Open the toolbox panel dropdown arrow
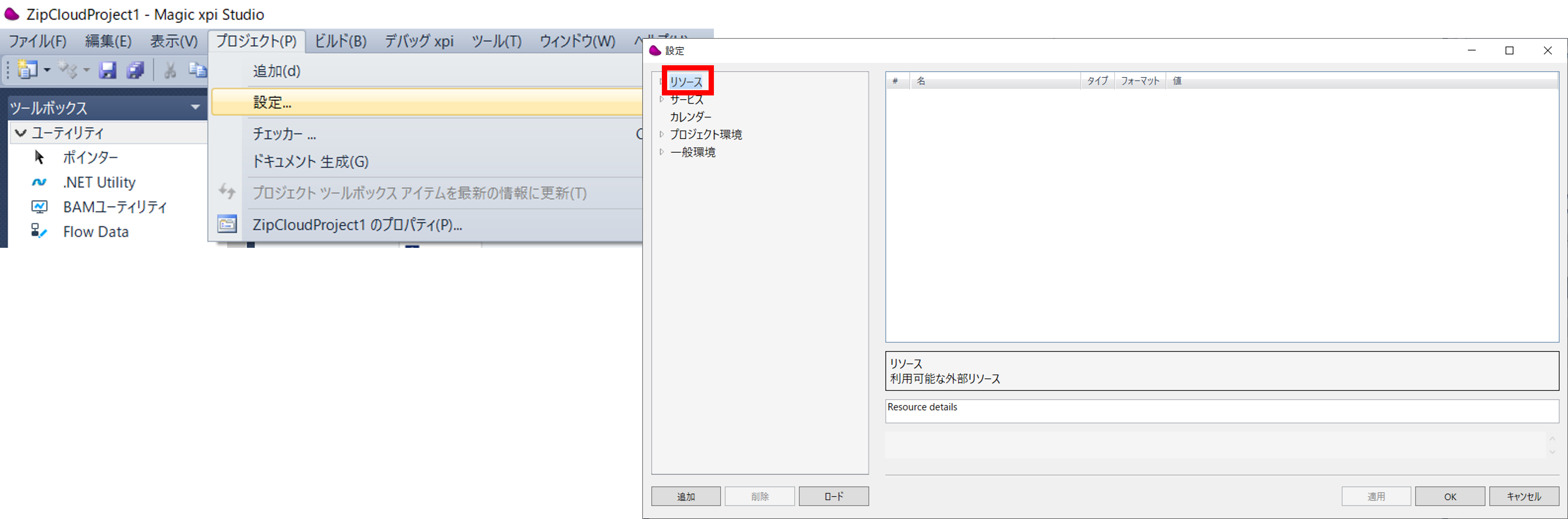Image resolution: width=1568 pixels, height=519 pixels. (x=195, y=107)
